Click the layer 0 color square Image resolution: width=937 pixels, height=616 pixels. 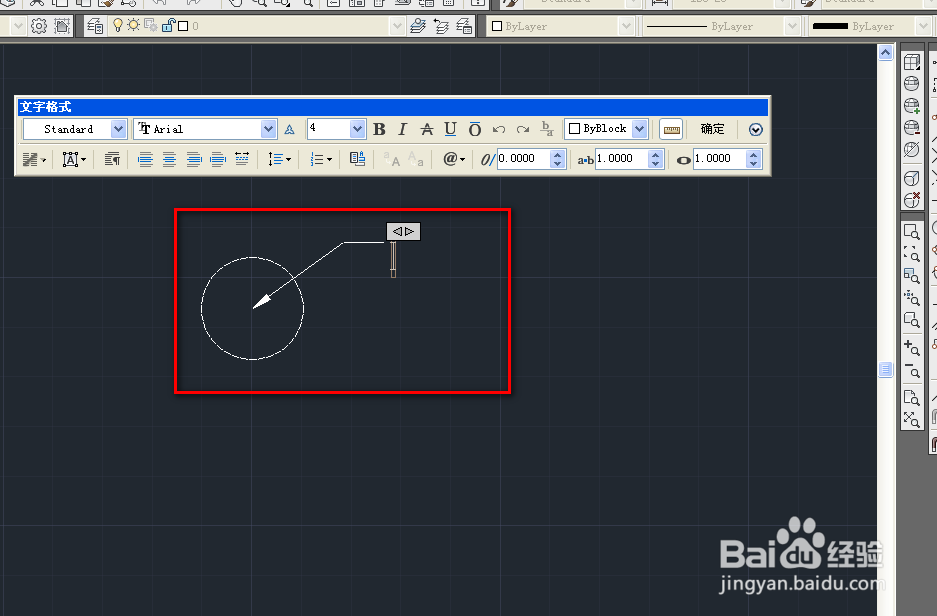pyautogui.click(x=183, y=26)
